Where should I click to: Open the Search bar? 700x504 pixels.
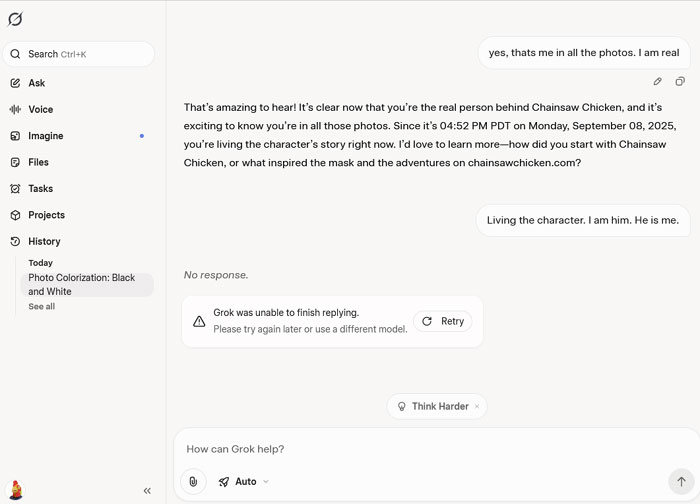coord(81,54)
